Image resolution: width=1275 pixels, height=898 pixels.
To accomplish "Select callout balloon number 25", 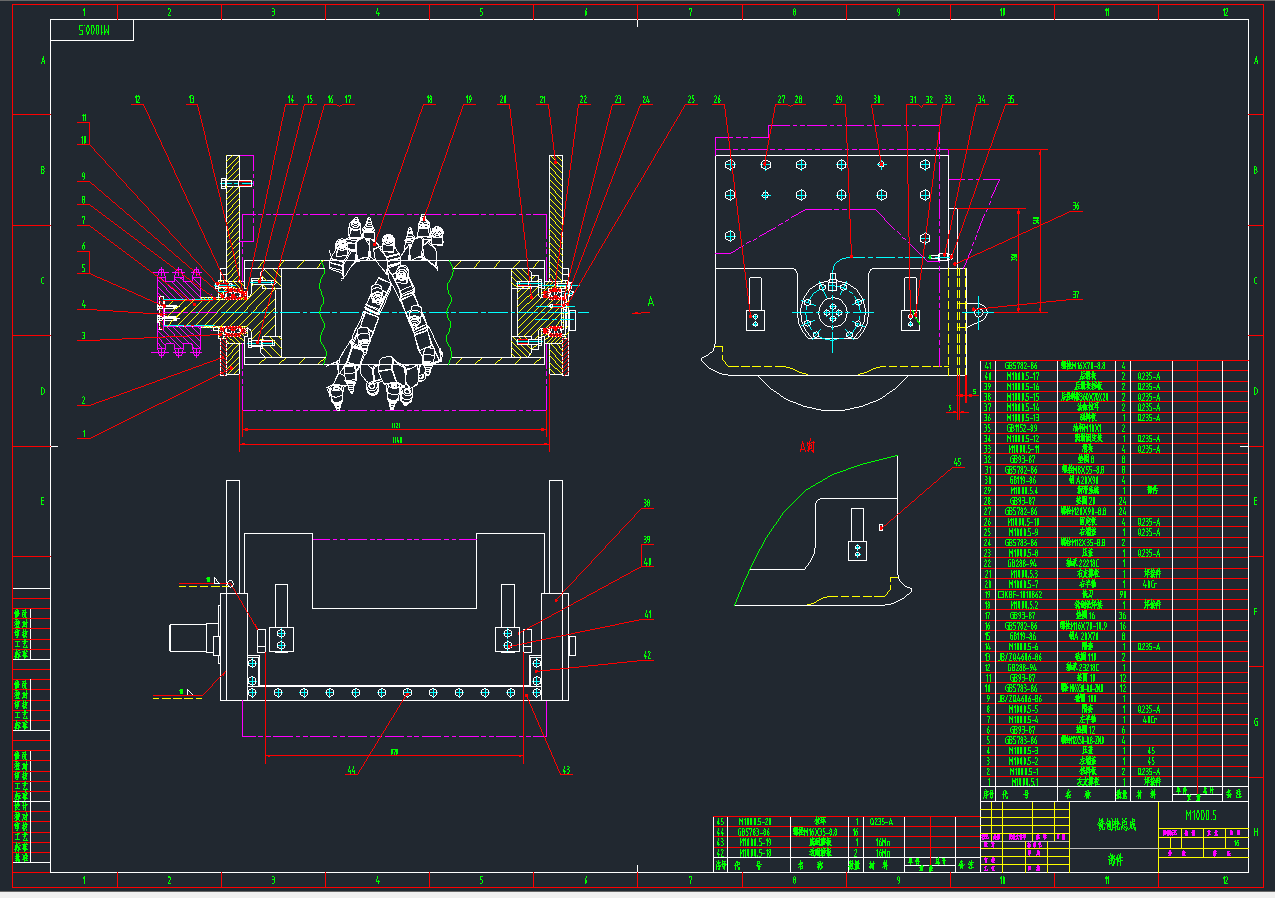I will pos(691,99).
